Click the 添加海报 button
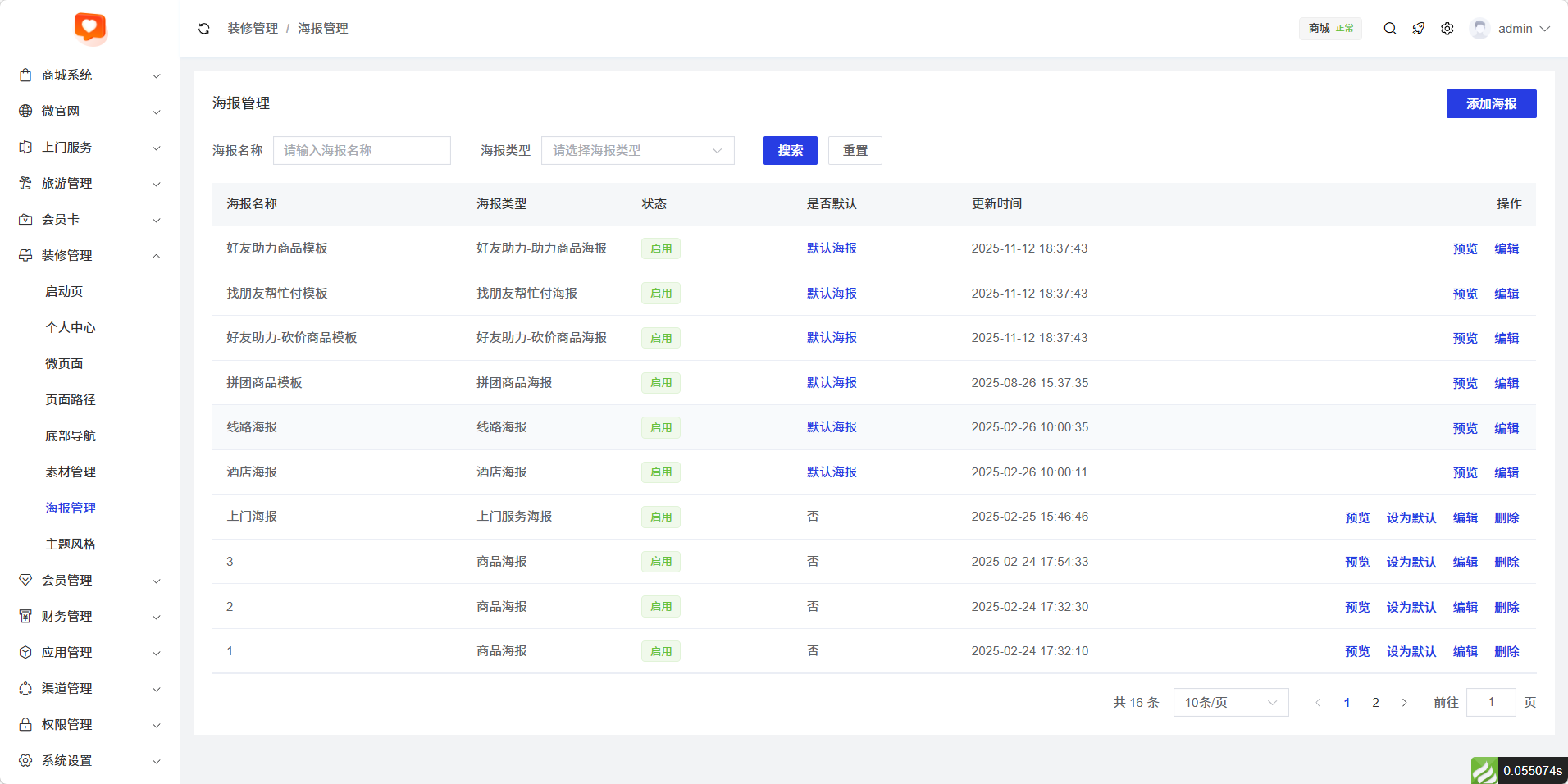Image resolution: width=1568 pixels, height=784 pixels. (x=1491, y=104)
